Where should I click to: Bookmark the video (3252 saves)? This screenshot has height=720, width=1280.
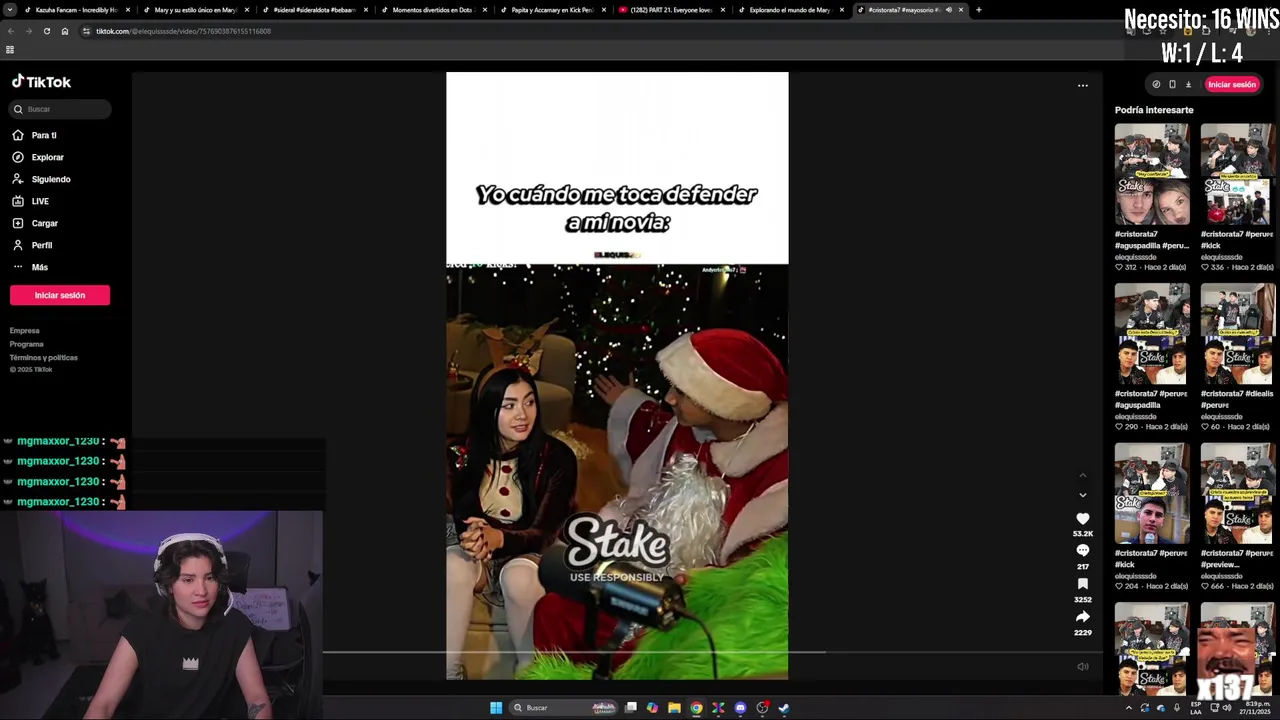click(x=1082, y=584)
